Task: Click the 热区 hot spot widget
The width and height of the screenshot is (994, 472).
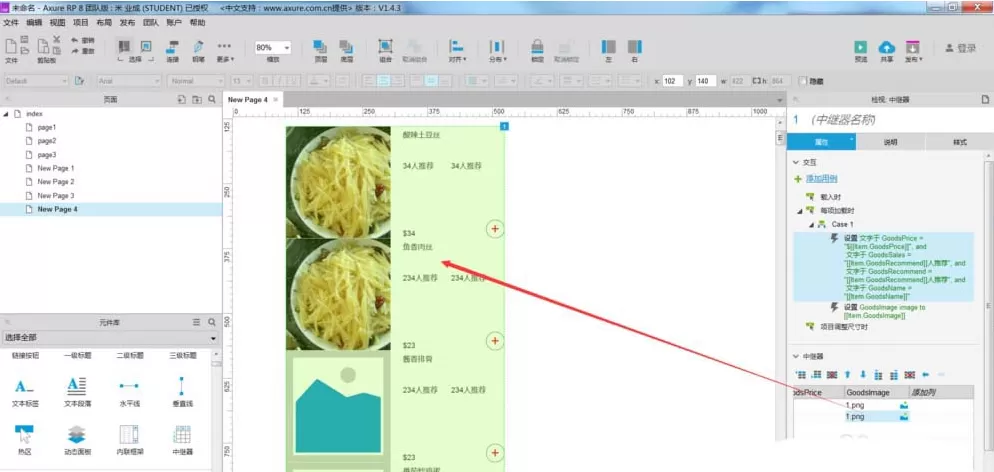Action: (25, 440)
